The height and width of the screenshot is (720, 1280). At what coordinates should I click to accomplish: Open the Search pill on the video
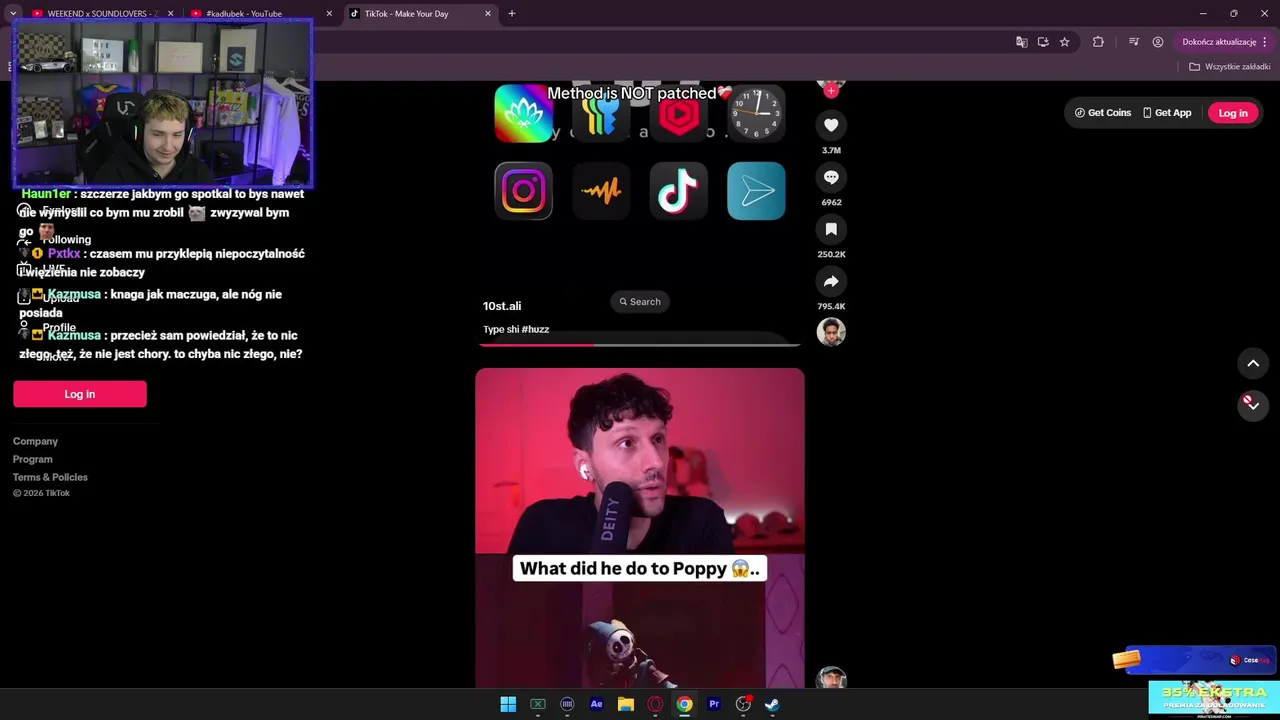pos(640,302)
